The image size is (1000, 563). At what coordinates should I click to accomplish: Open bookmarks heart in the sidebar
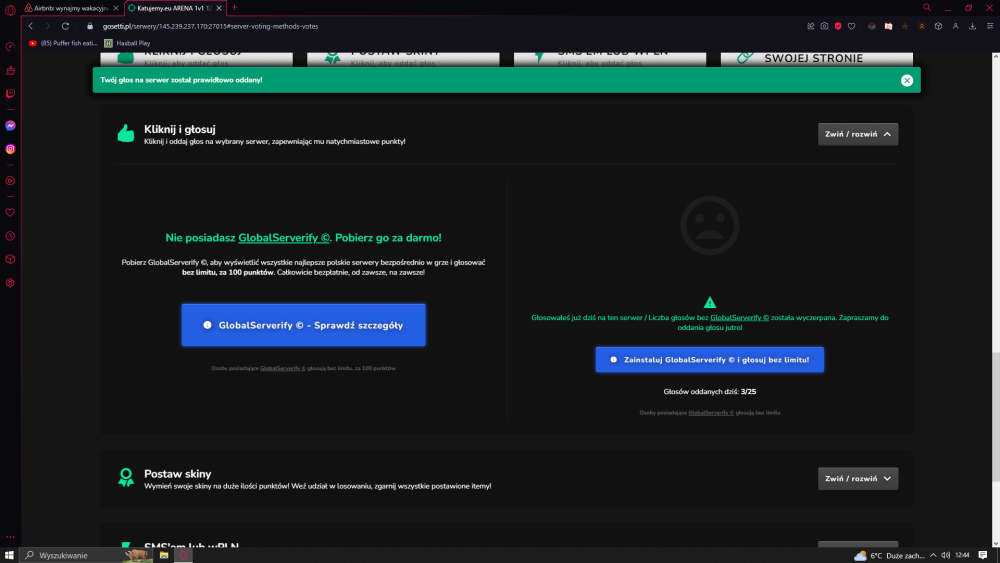(x=10, y=212)
